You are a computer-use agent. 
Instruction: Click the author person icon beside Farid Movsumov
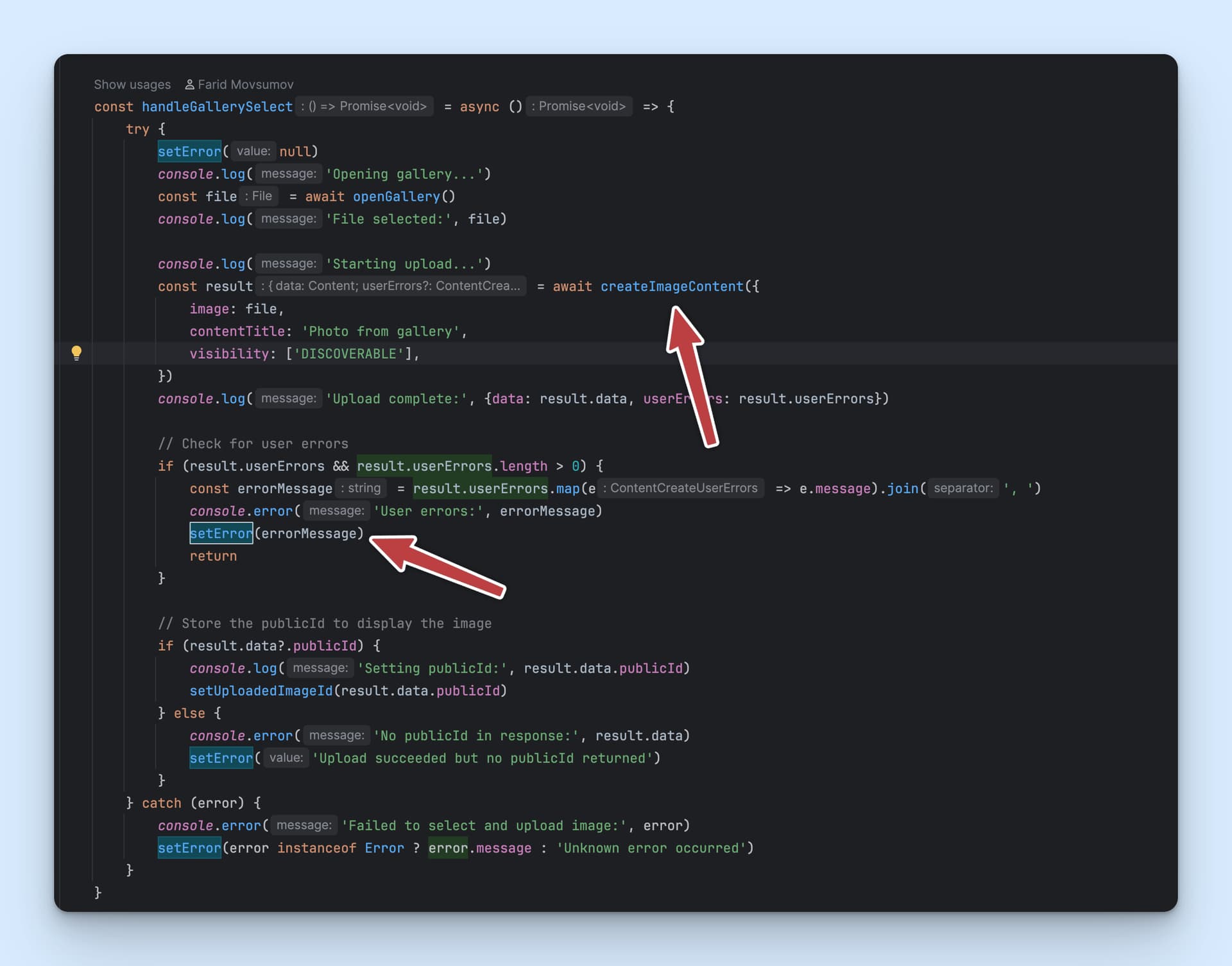pos(189,85)
